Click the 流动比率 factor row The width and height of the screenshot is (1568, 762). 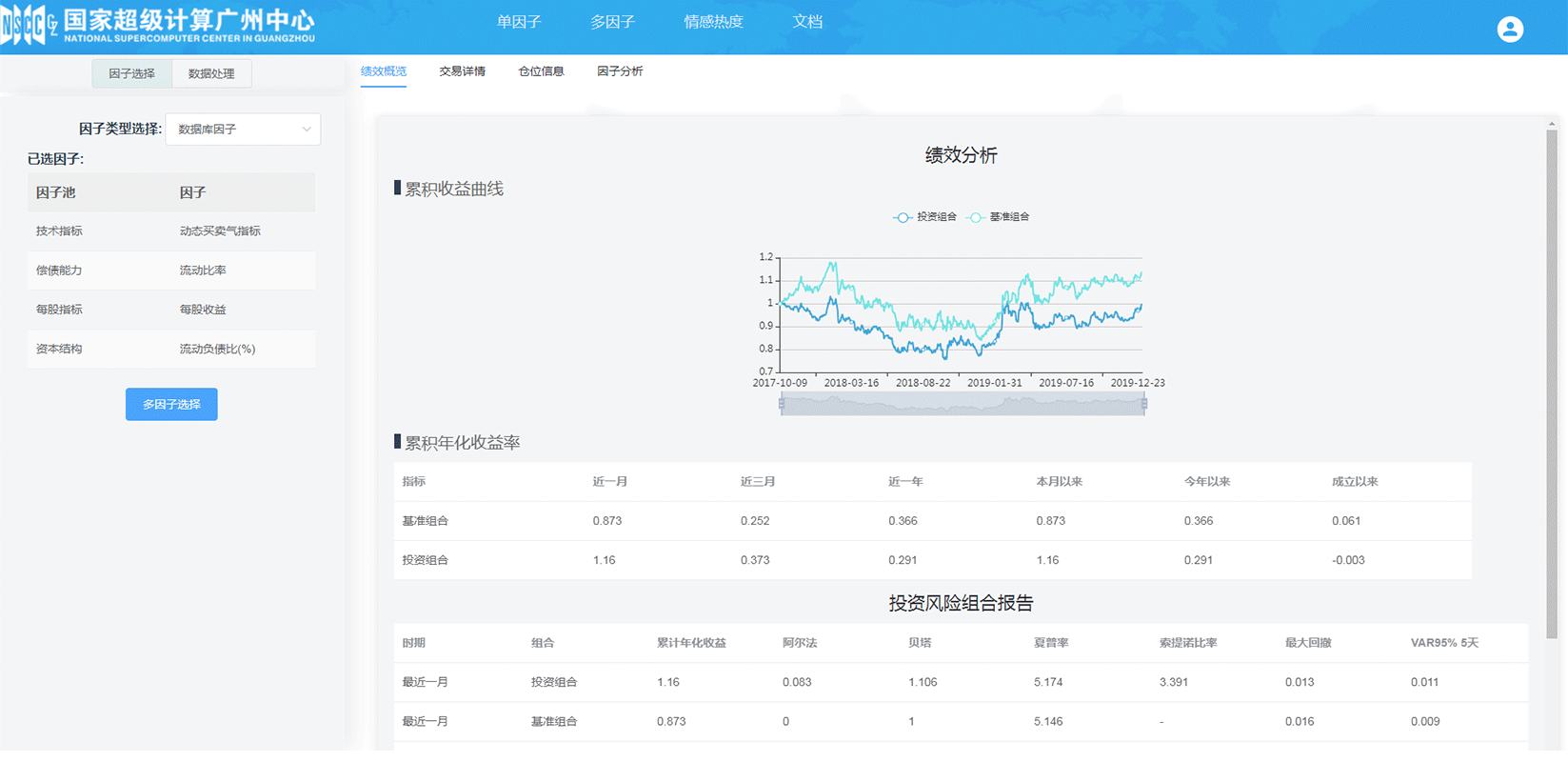coord(171,271)
